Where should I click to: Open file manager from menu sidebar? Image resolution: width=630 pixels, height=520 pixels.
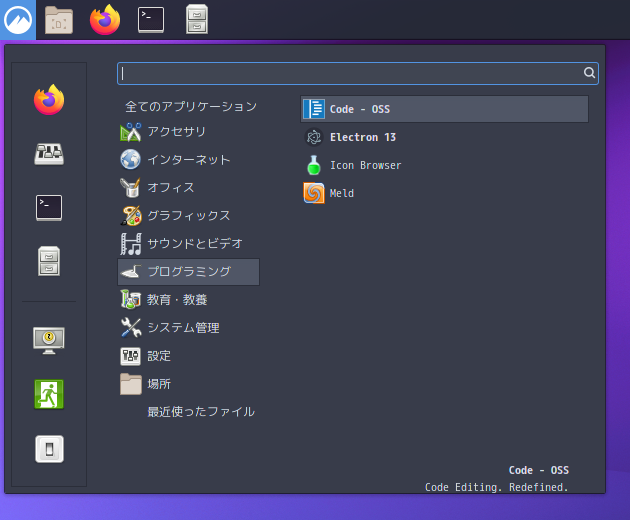point(49,261)
